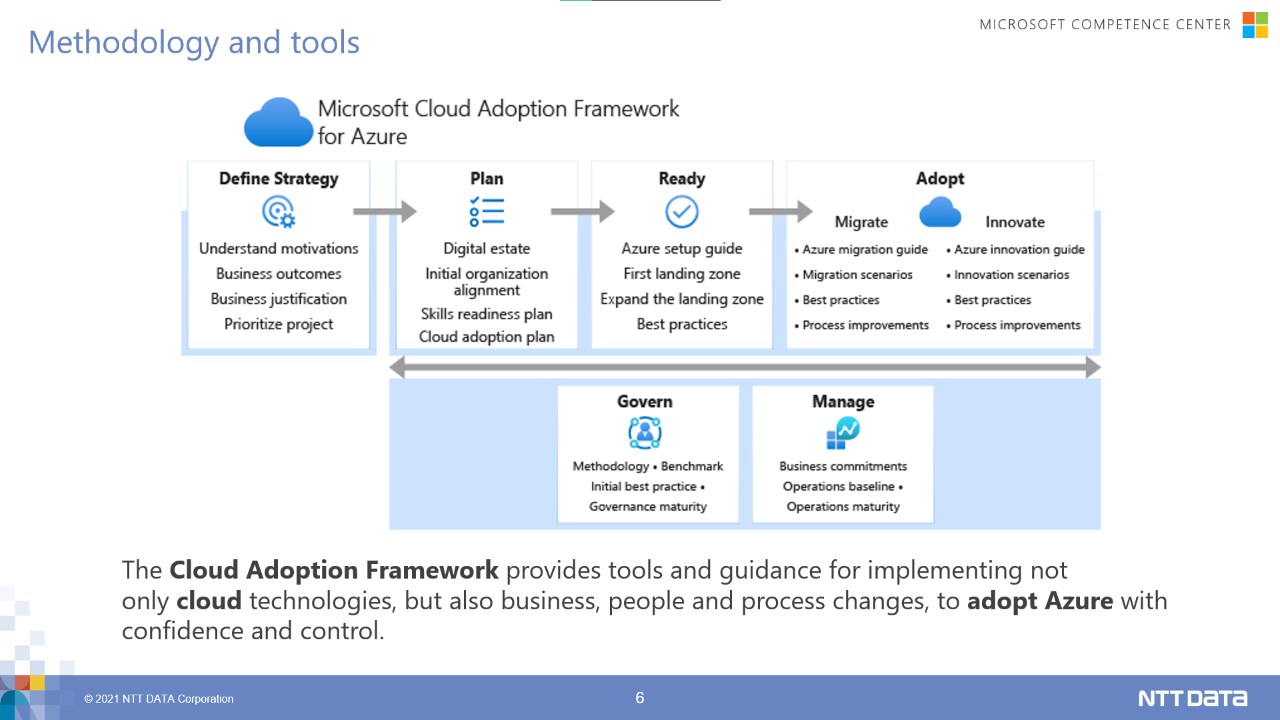Click the Microsoft Cloud Adoption Framework for Azure title
1280x720 pixels.
tap(498, 122)
